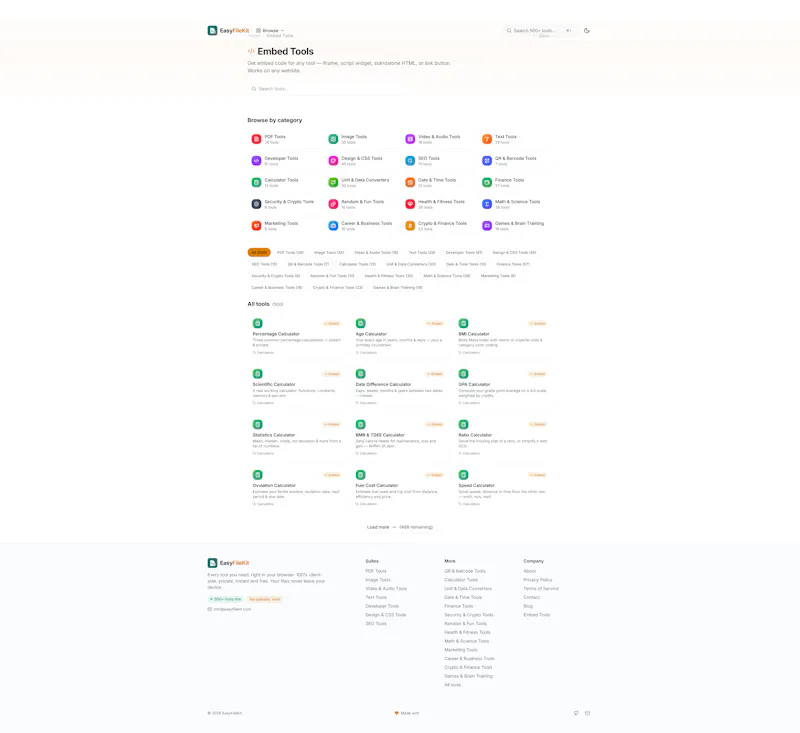Viewport: 800px width, 733px height.
Task: Open the Finance Tools category icon
Action: point(487,182)
